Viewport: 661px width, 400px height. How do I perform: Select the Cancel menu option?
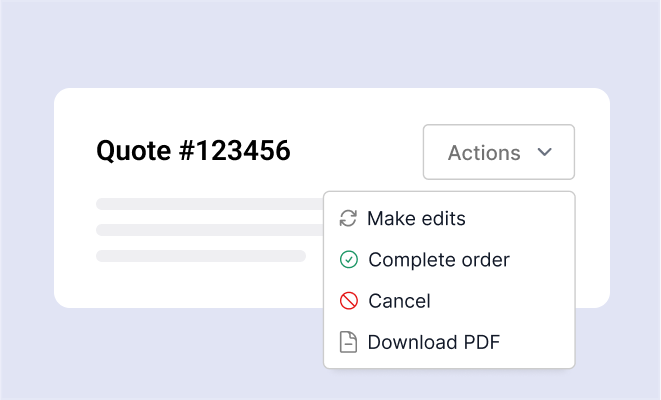coord(399,301)
